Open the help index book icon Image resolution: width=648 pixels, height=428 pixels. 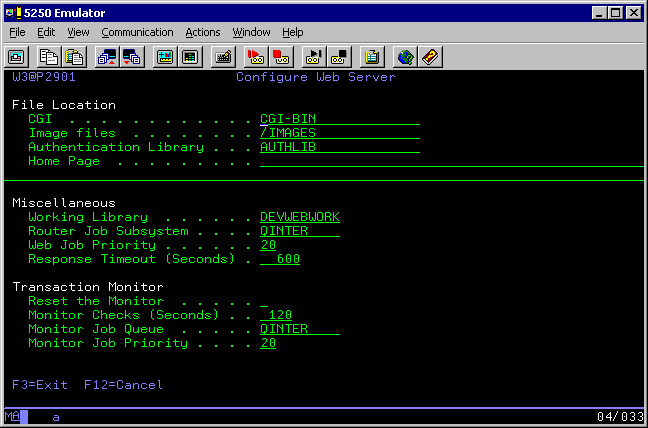[430, 57]
